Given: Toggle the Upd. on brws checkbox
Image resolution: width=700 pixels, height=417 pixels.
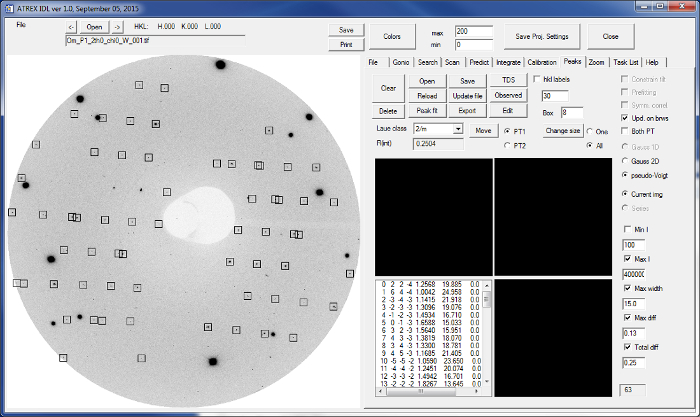Looking at the screenshot, I should coord(625,118).
